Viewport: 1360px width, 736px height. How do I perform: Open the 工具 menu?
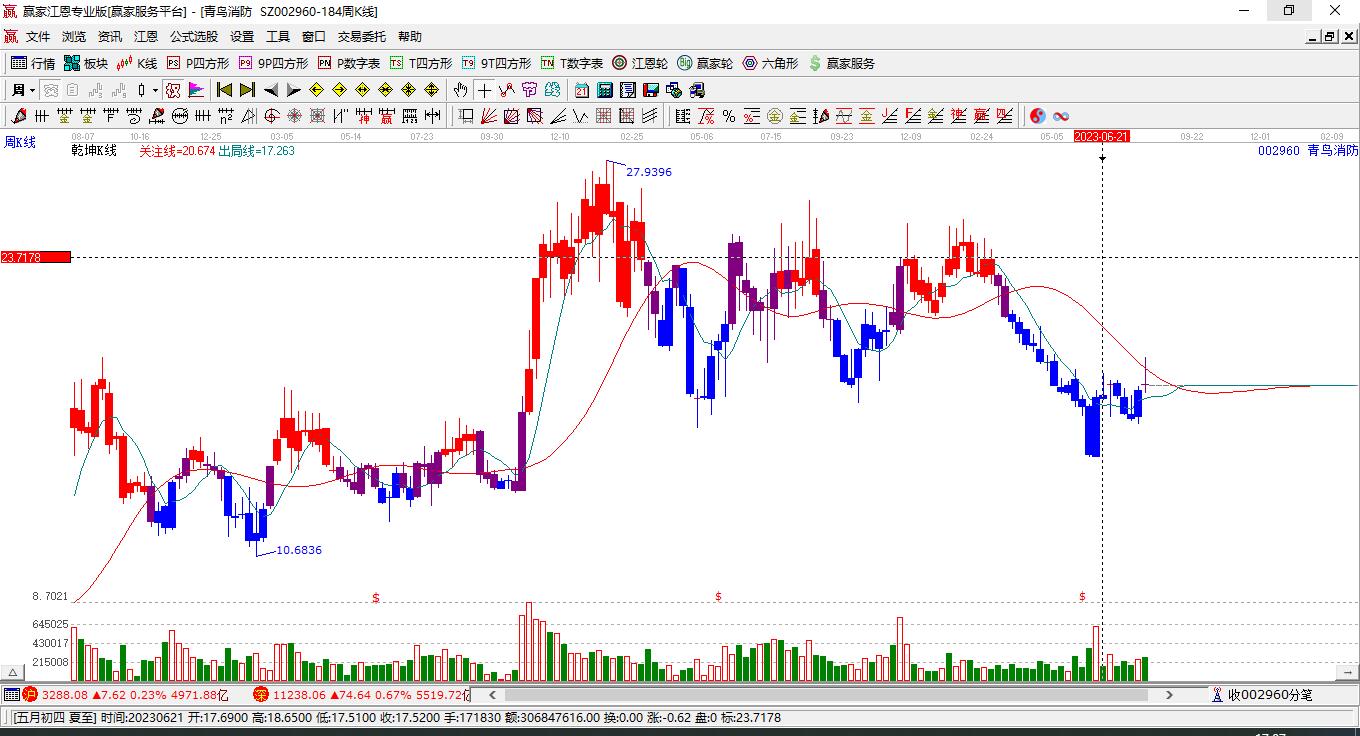coord(278,36)
